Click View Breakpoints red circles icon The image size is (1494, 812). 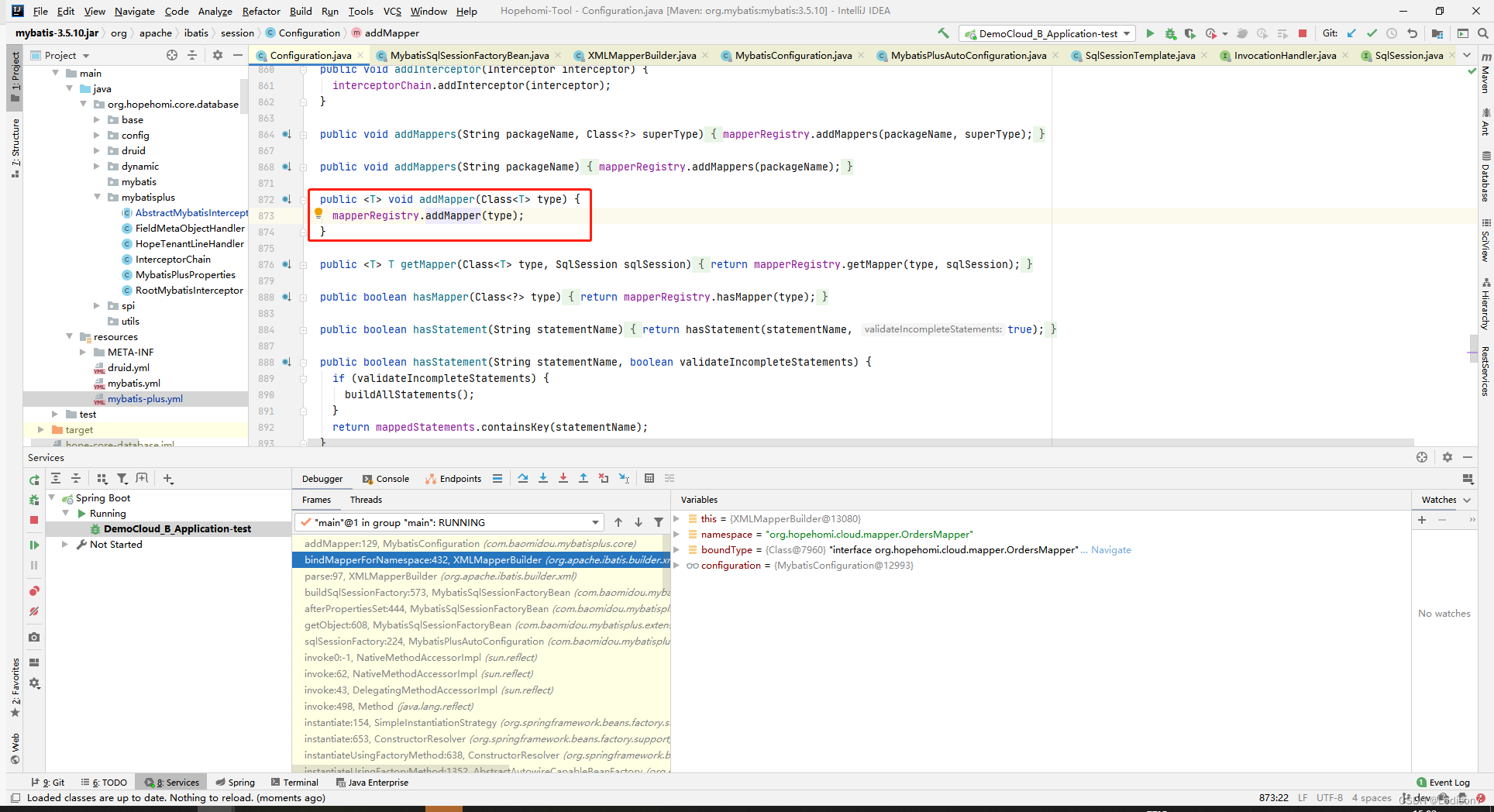tap(34, 590)
